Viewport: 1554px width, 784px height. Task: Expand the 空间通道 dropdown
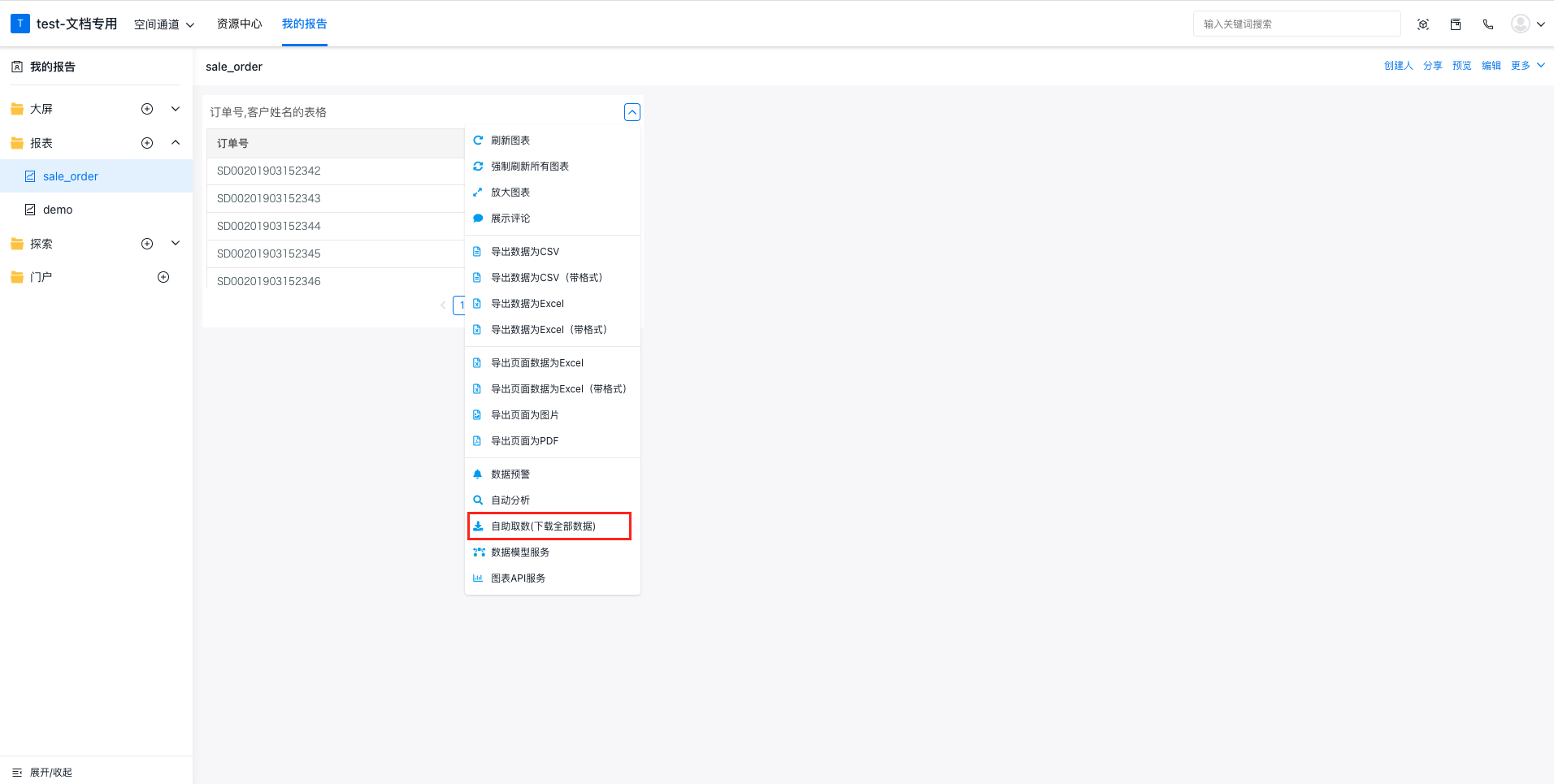(164, 24)
